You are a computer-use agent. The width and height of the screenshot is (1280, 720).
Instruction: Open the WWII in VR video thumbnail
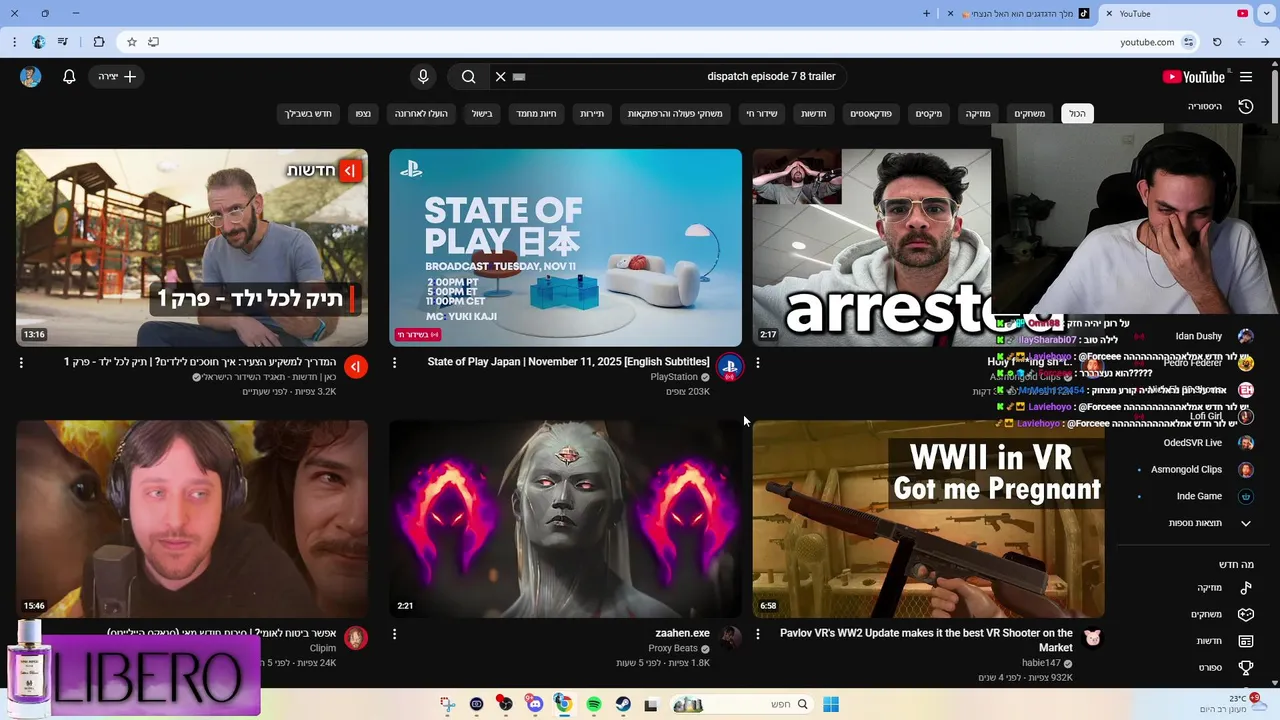pyautogui.click(x=928, y=518)
